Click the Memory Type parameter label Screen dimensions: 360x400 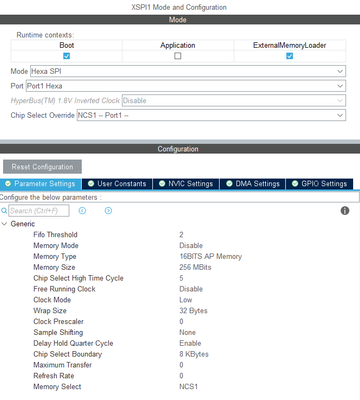pyautogui.click(x=55, y=256)
